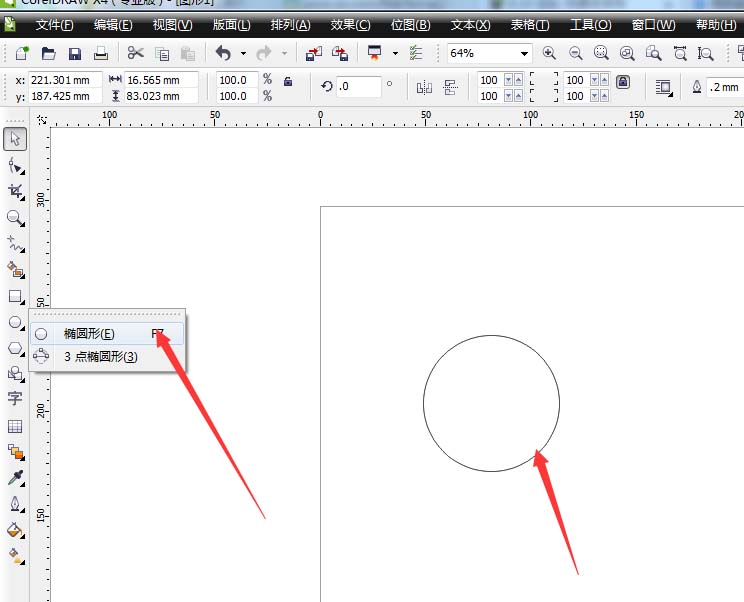Choose 3 点椭圆形(3) from the flyout

[x=107, y=356]
